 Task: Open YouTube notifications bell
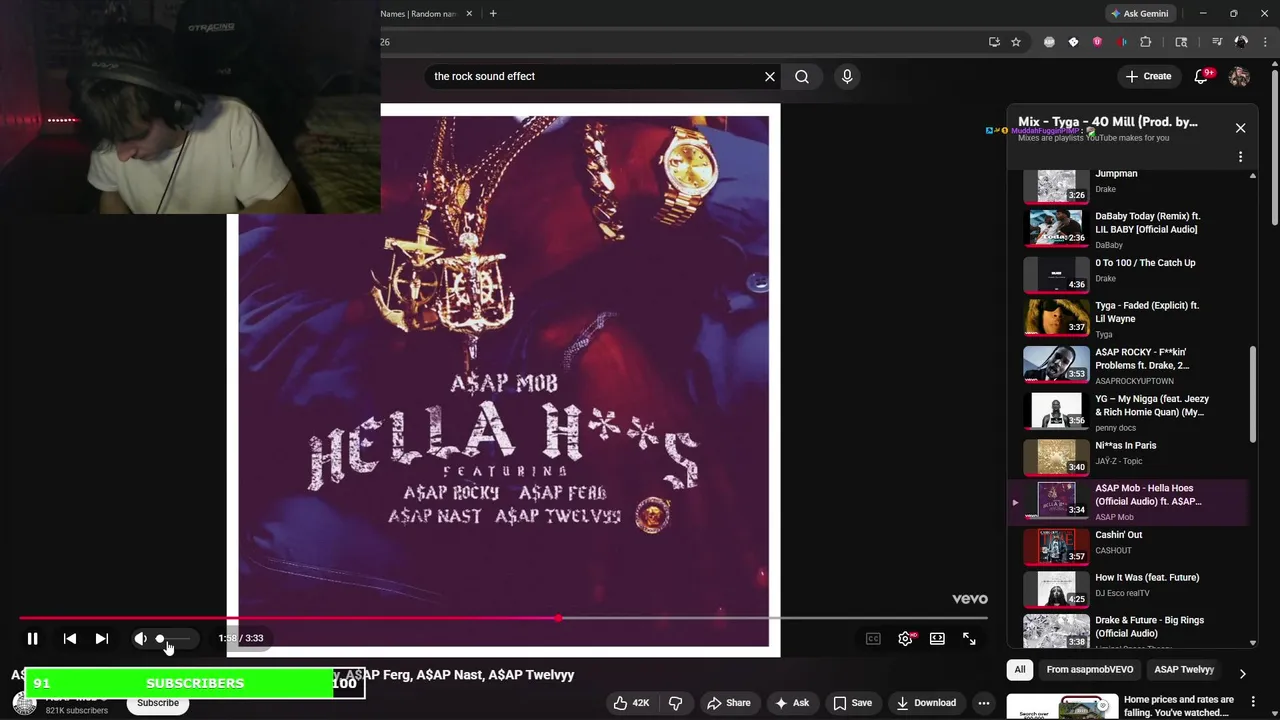tap(1202, 76)
